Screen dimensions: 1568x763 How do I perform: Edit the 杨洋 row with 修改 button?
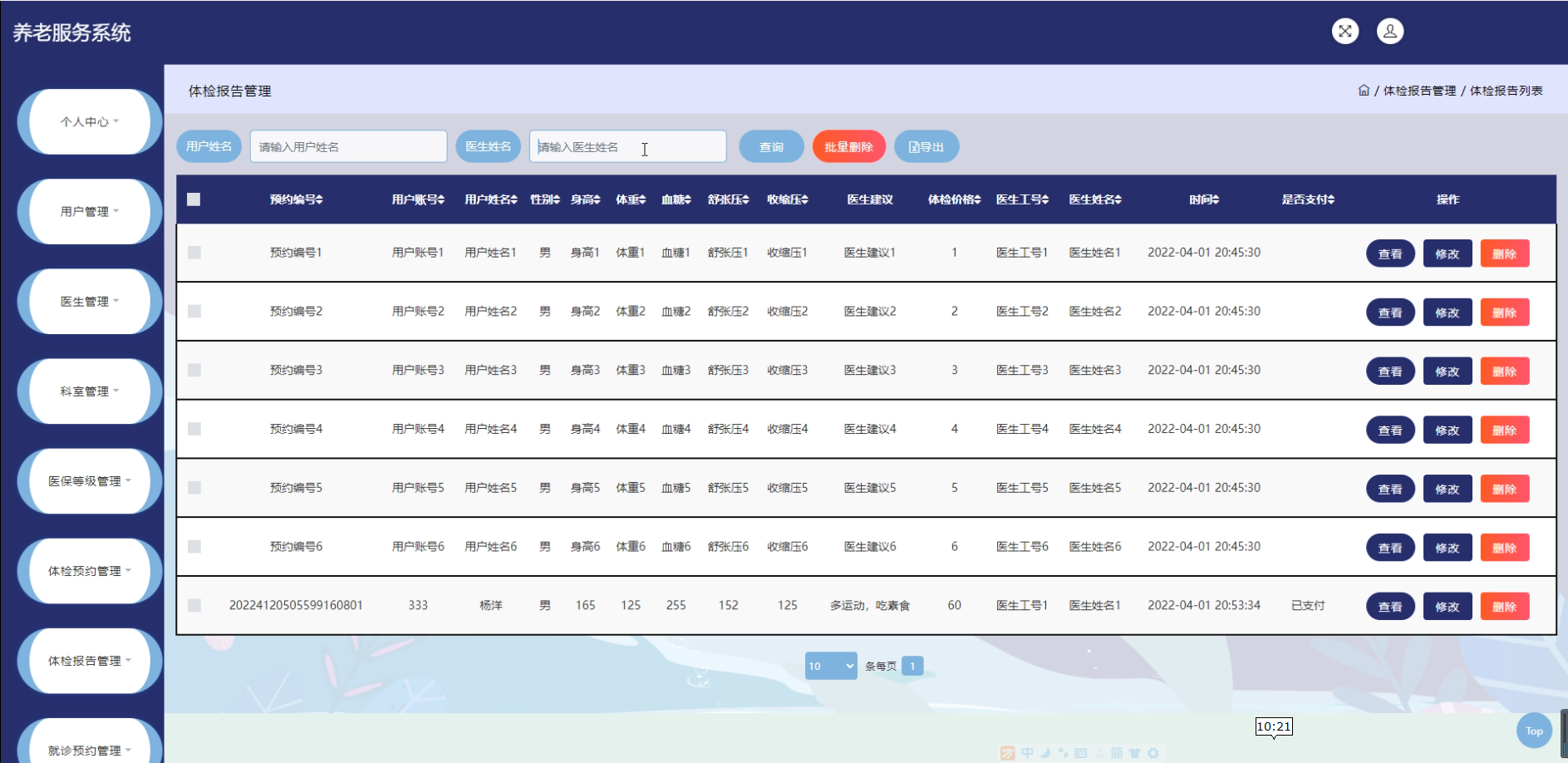[1448, 607]
